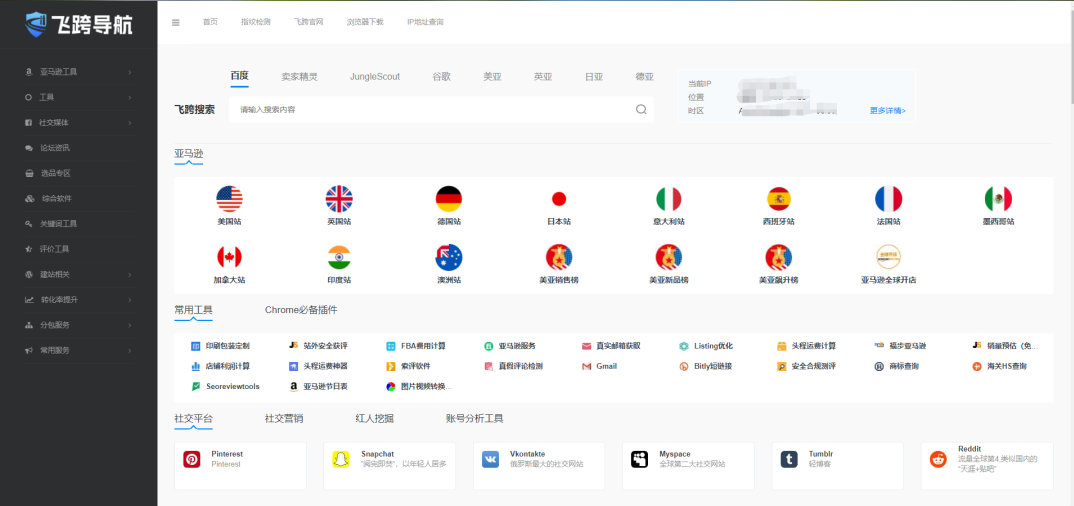Expand the 建站相关 sidebar section
The height and width of the screenshot is (506, 1074).
(x=79, y=275)
